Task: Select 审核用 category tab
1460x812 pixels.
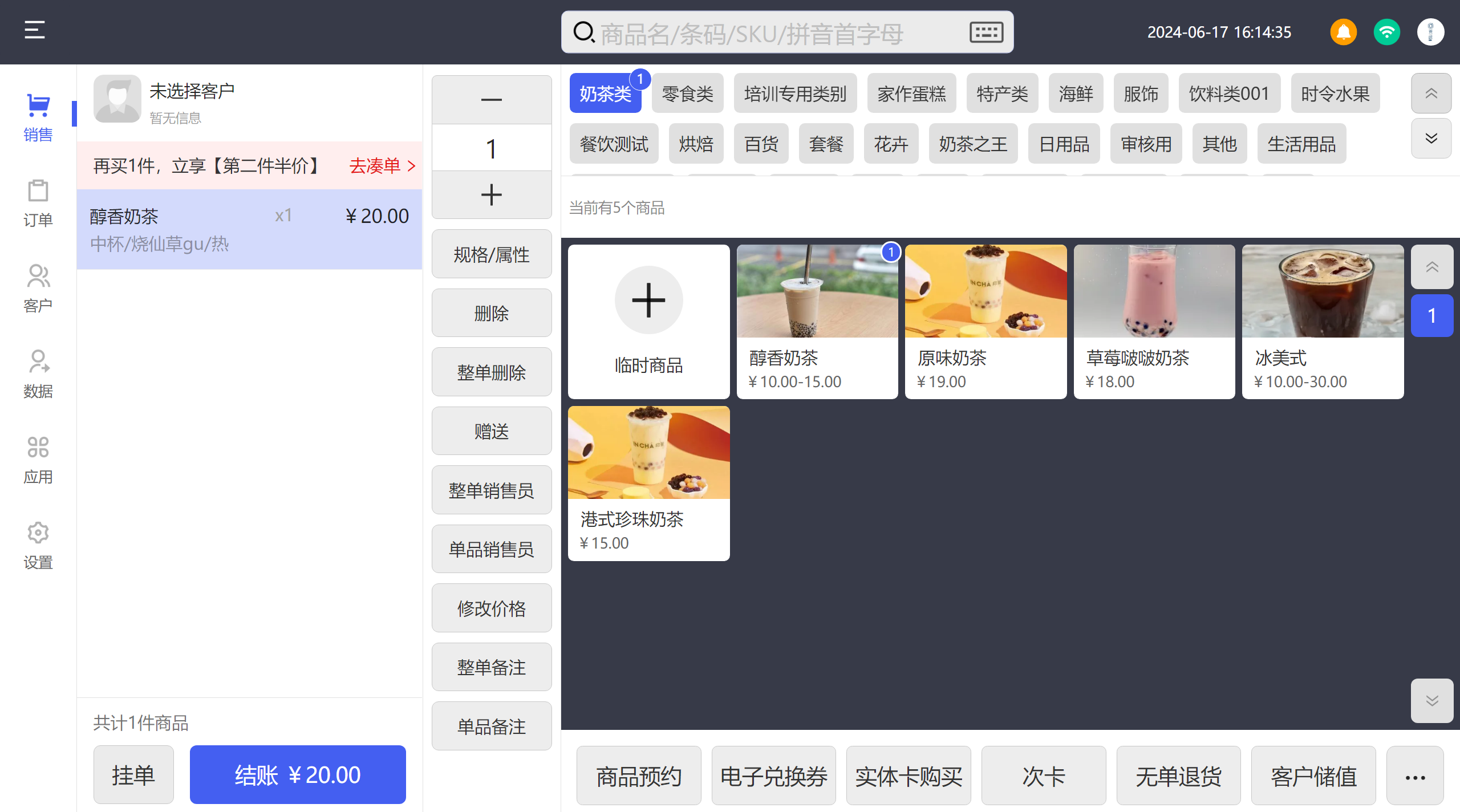Action: click(1146, 144)
